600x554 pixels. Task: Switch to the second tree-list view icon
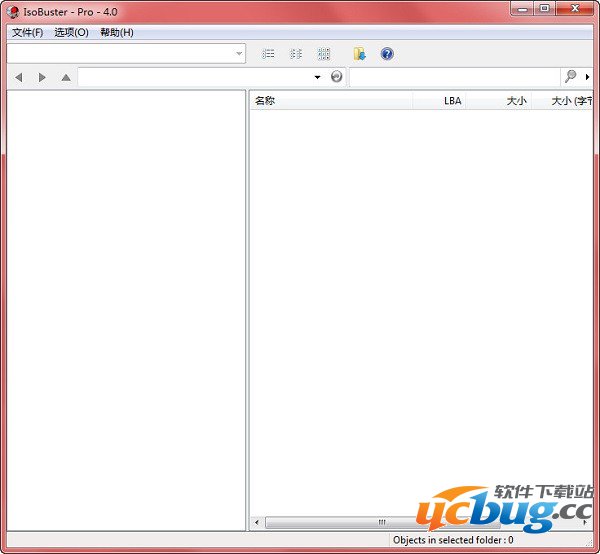[296, 54]
